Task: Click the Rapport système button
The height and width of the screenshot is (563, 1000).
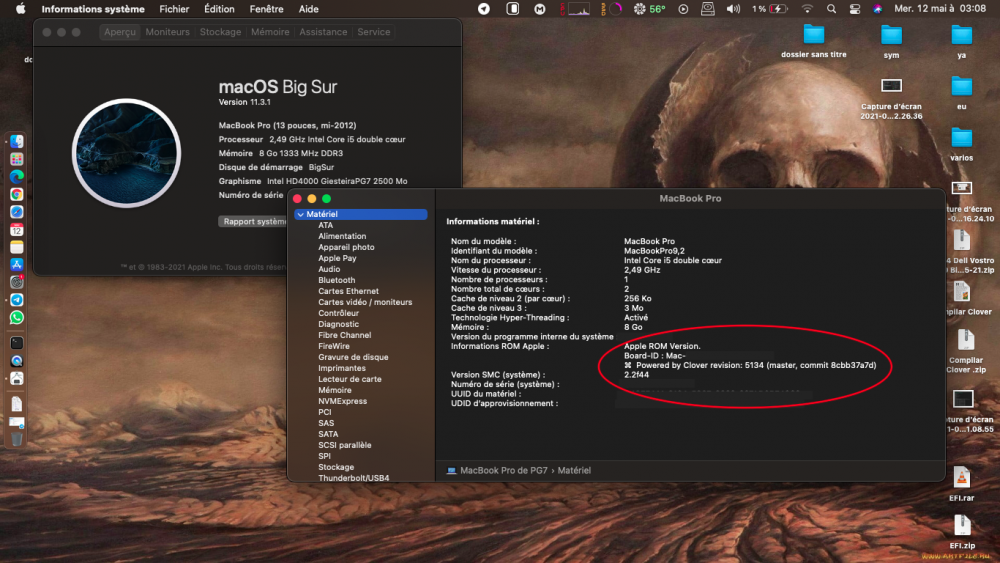Action: (253, 221)
